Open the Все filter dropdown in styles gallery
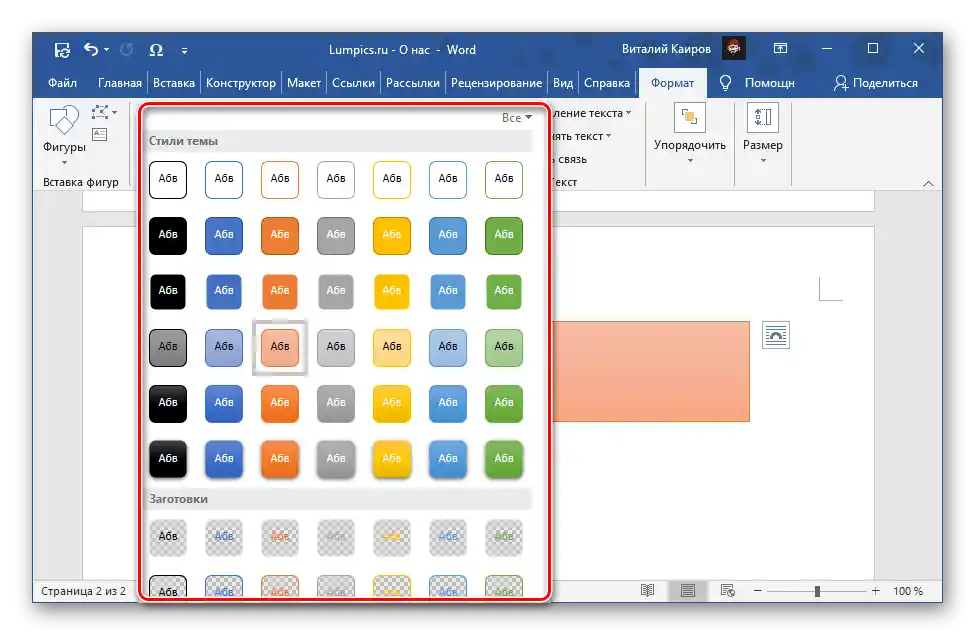 click(517, 118)
